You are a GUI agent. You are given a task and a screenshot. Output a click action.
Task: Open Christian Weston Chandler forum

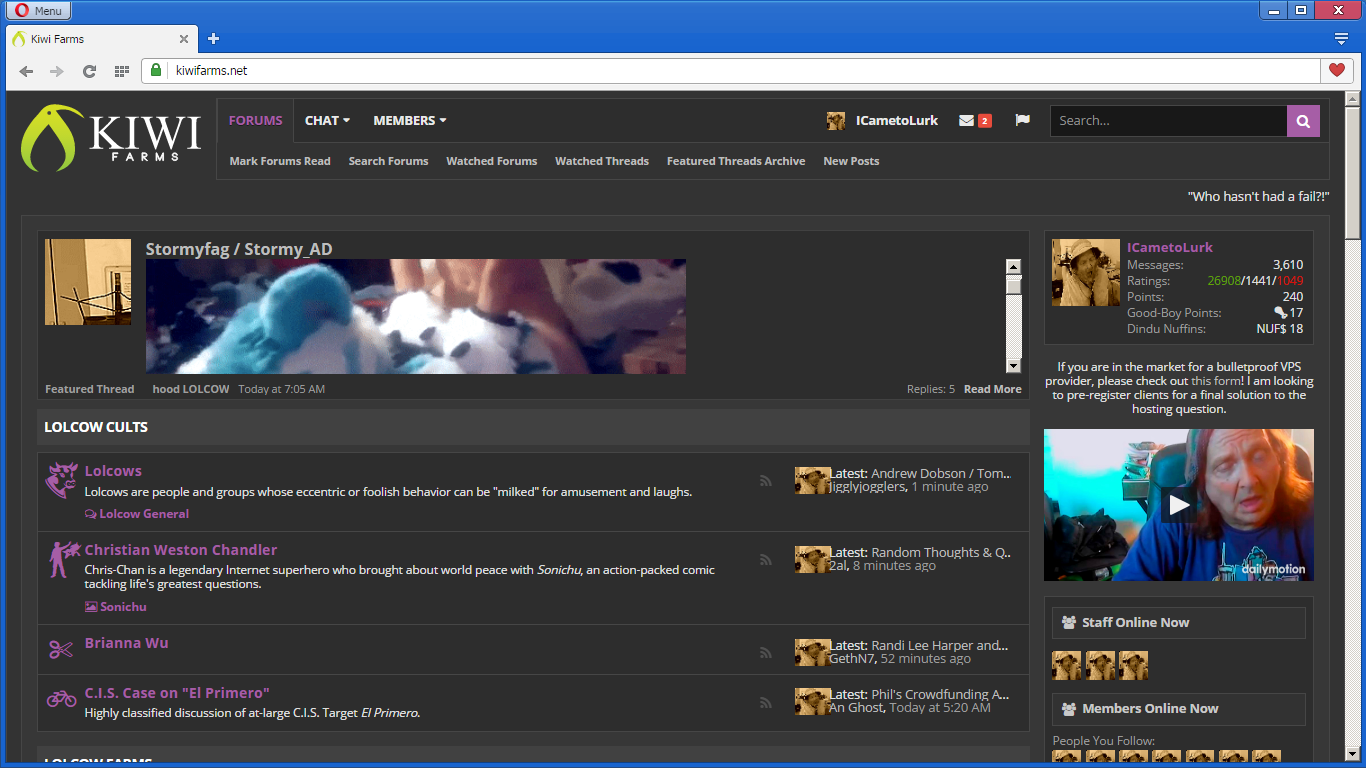(181, 550)
